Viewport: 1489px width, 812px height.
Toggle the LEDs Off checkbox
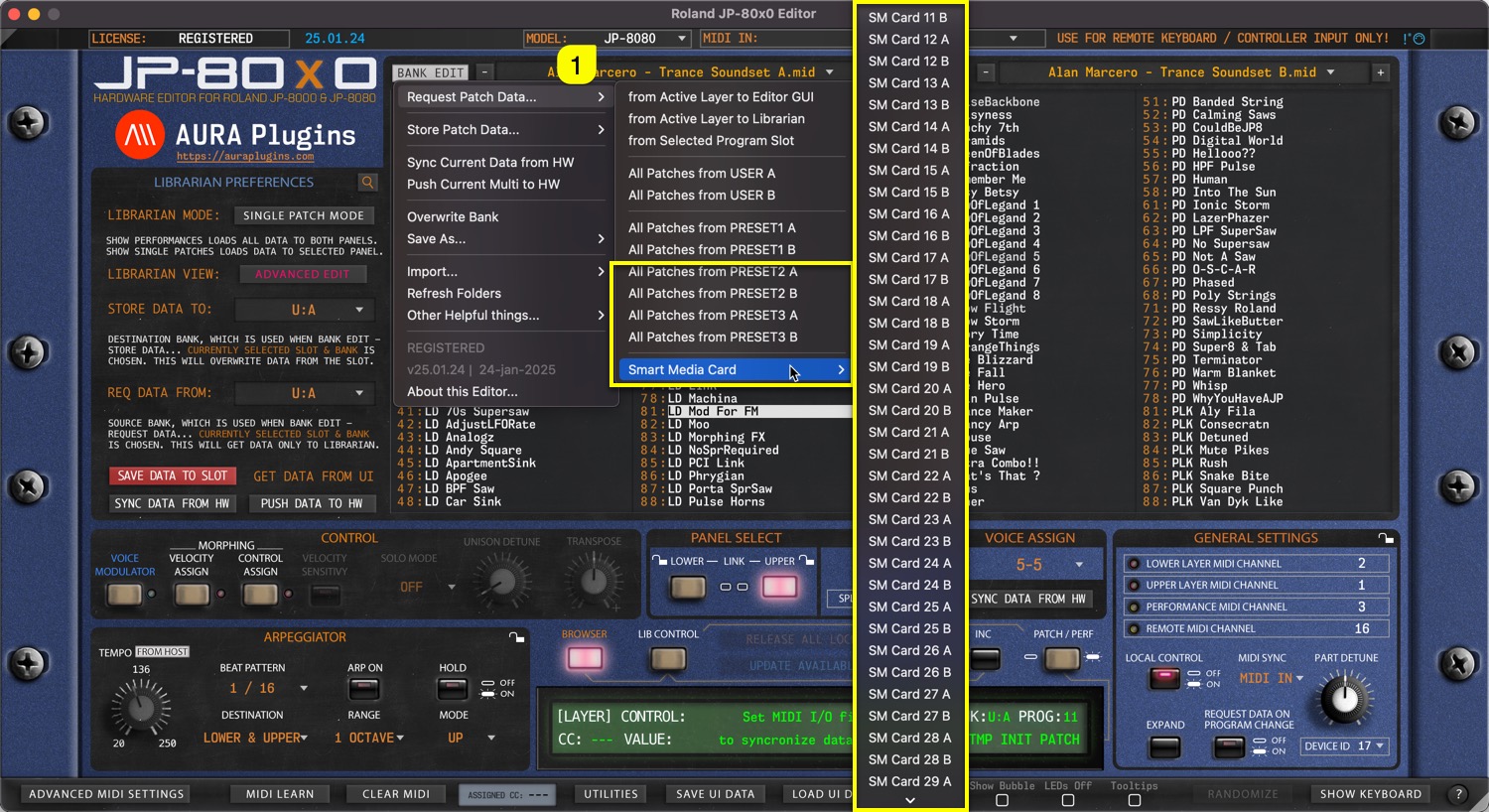pyautogui.click(x=1068, y=800)
